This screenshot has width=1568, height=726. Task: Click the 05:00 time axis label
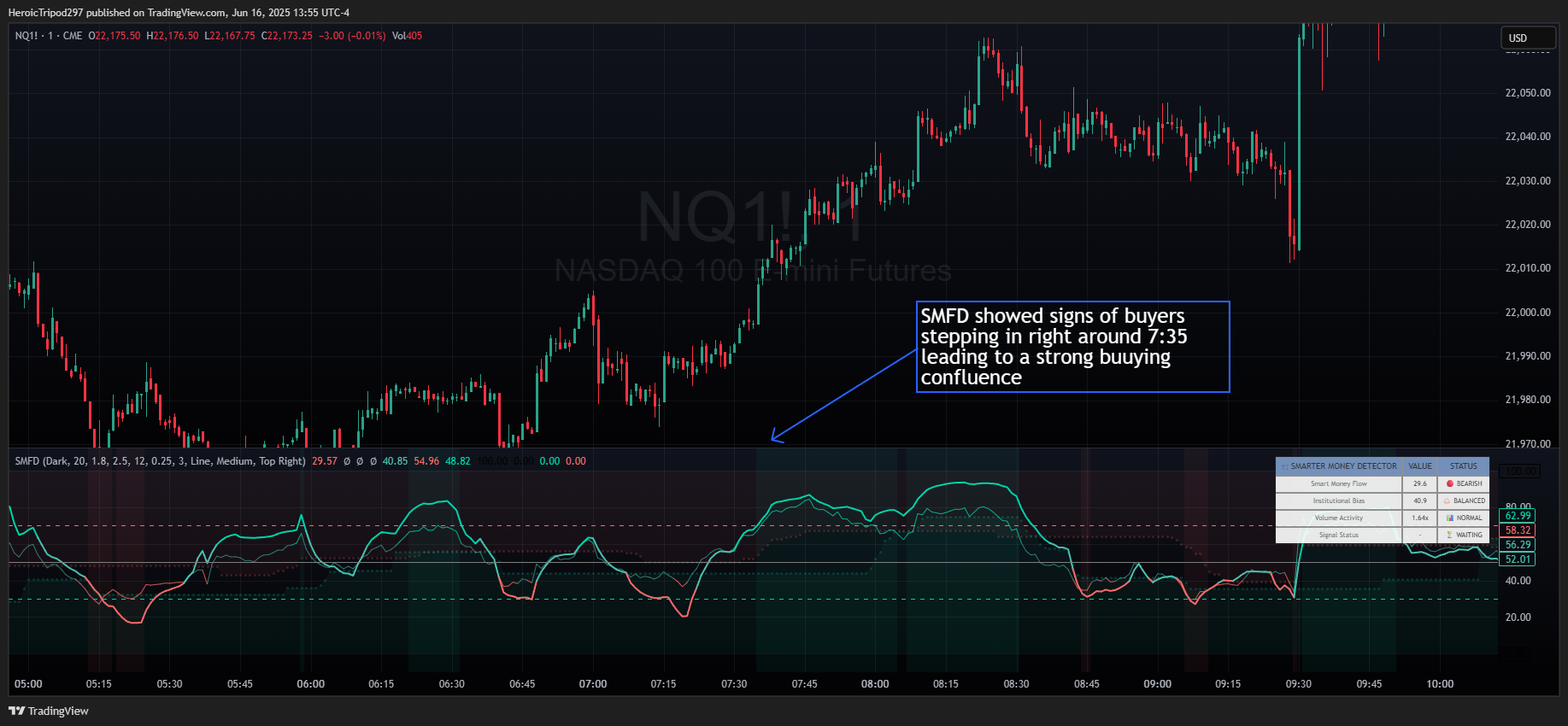28,684
